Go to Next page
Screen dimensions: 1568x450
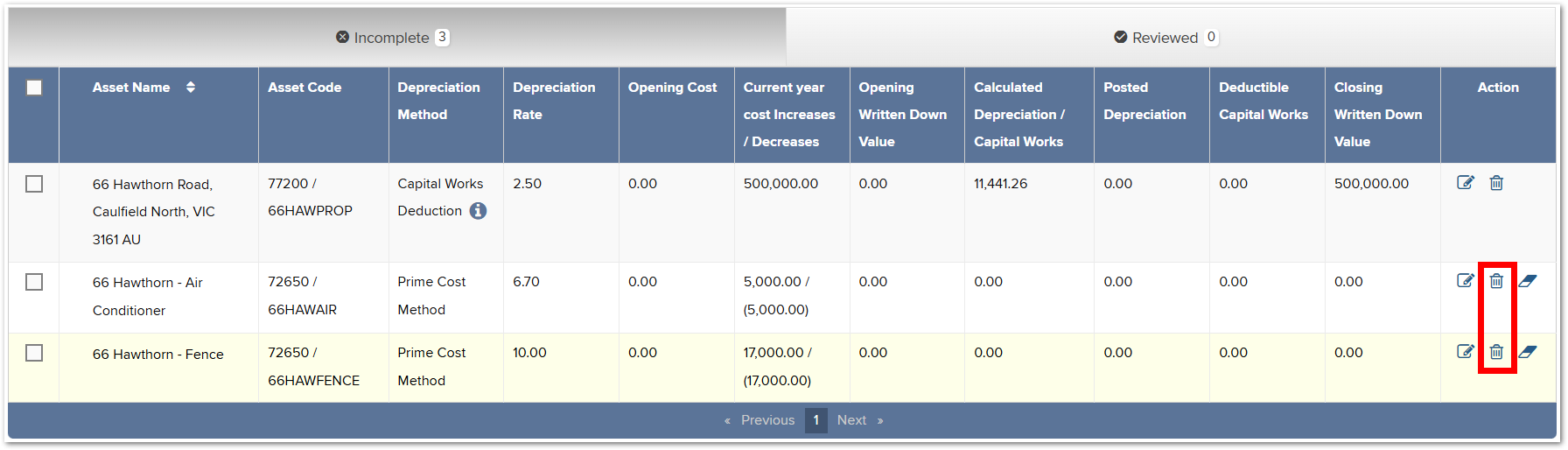(860, 420)
